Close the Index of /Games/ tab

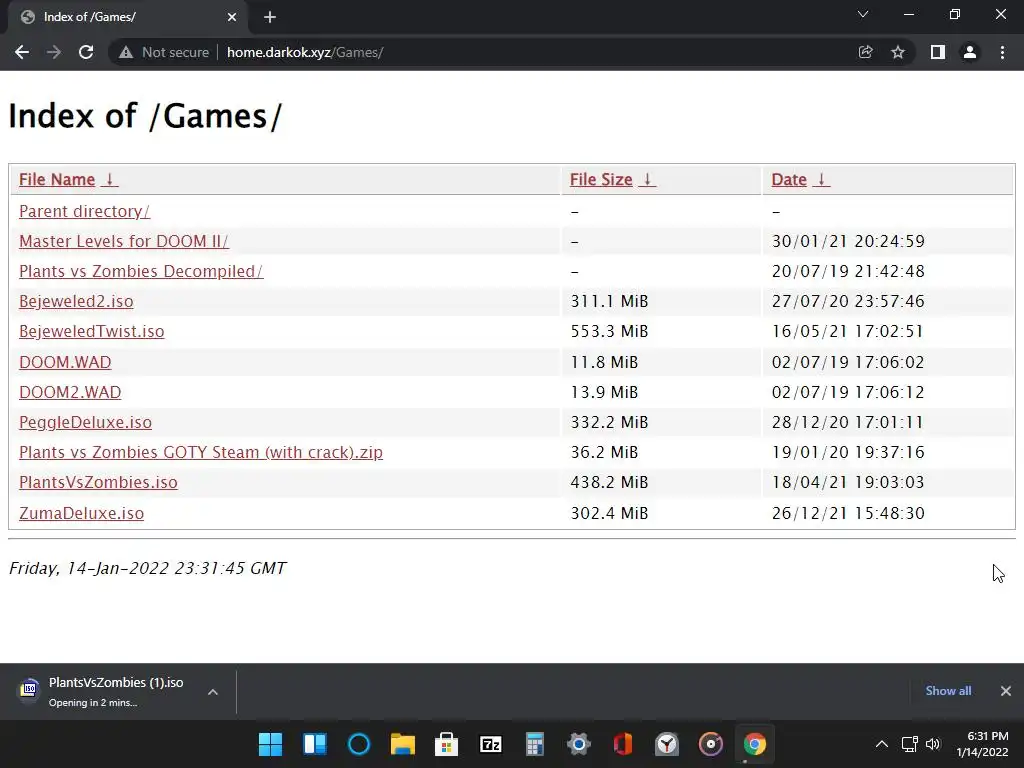point(232,18)
